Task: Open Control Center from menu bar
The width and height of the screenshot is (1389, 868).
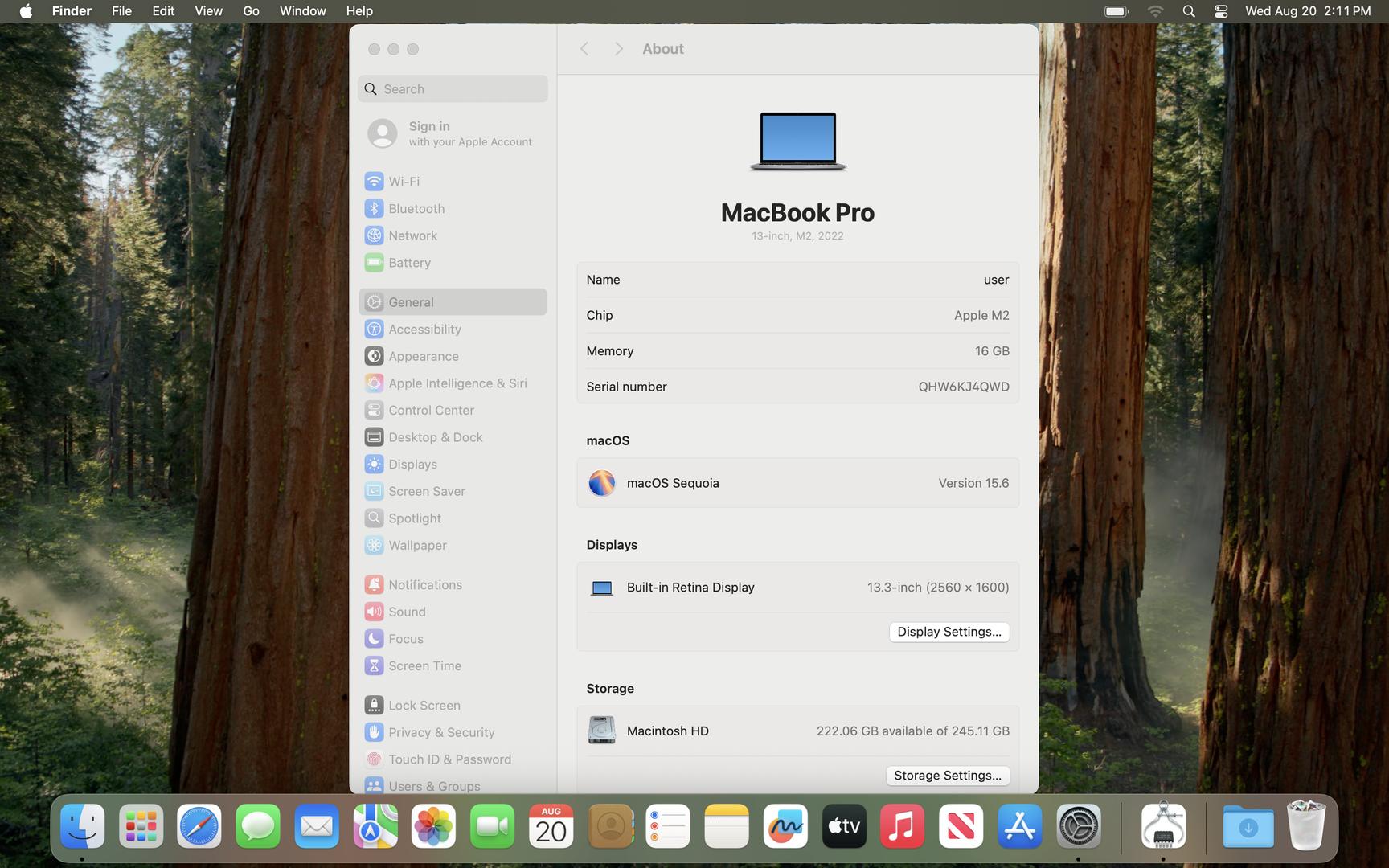Action: point(1221,11)
